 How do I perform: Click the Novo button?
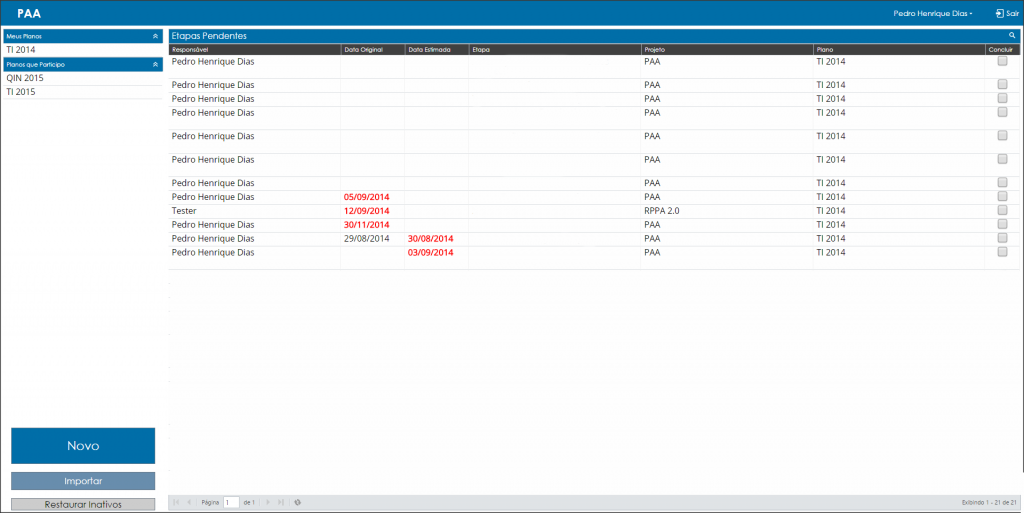pyautogui.click(x=83, y=446)
